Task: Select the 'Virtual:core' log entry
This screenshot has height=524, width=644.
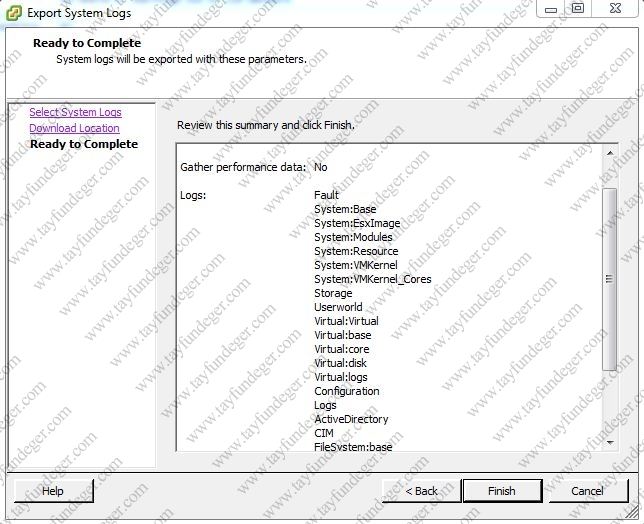Action: point(342,349)
